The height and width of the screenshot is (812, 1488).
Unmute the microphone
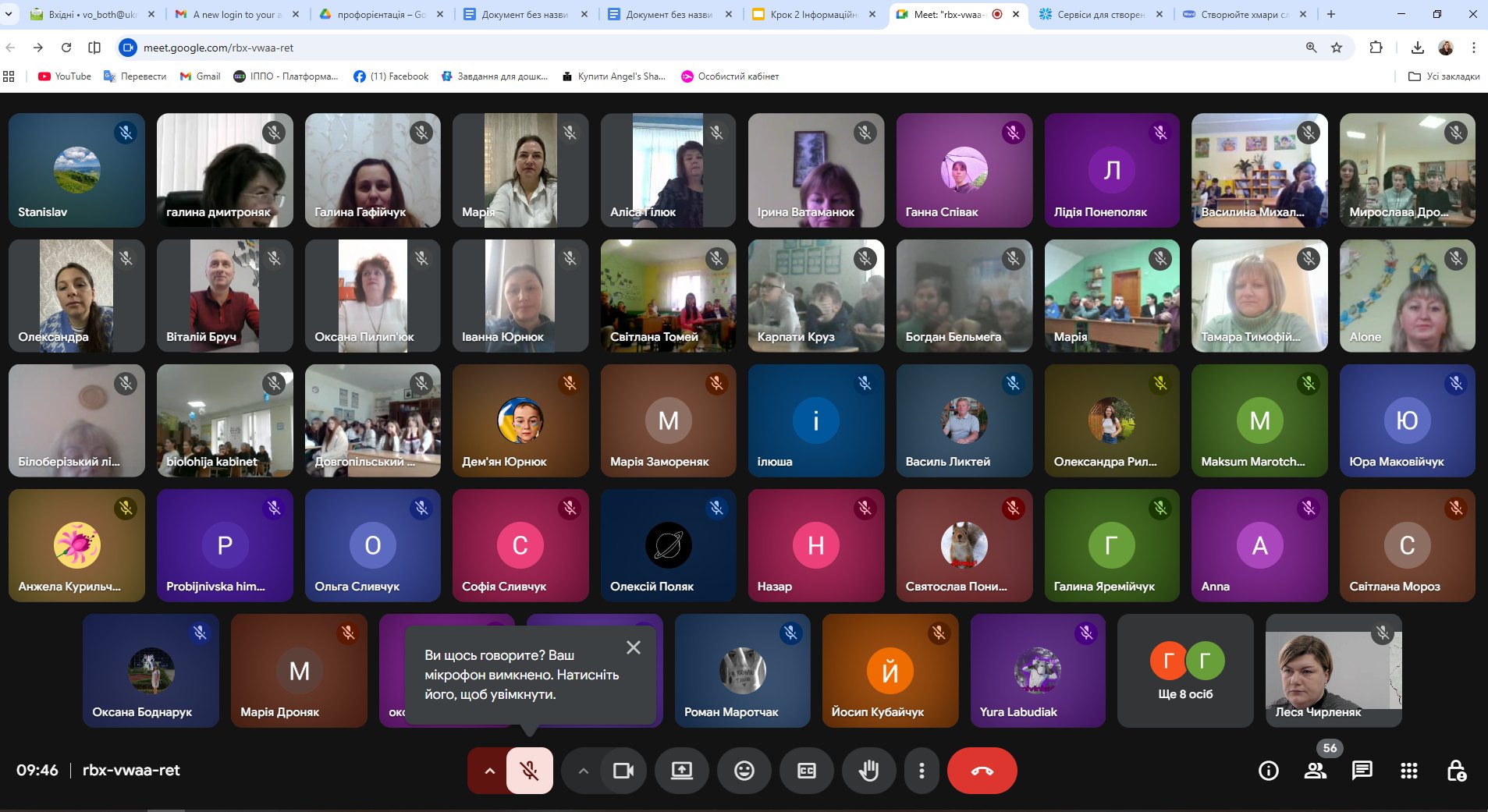tap(530, 771)
